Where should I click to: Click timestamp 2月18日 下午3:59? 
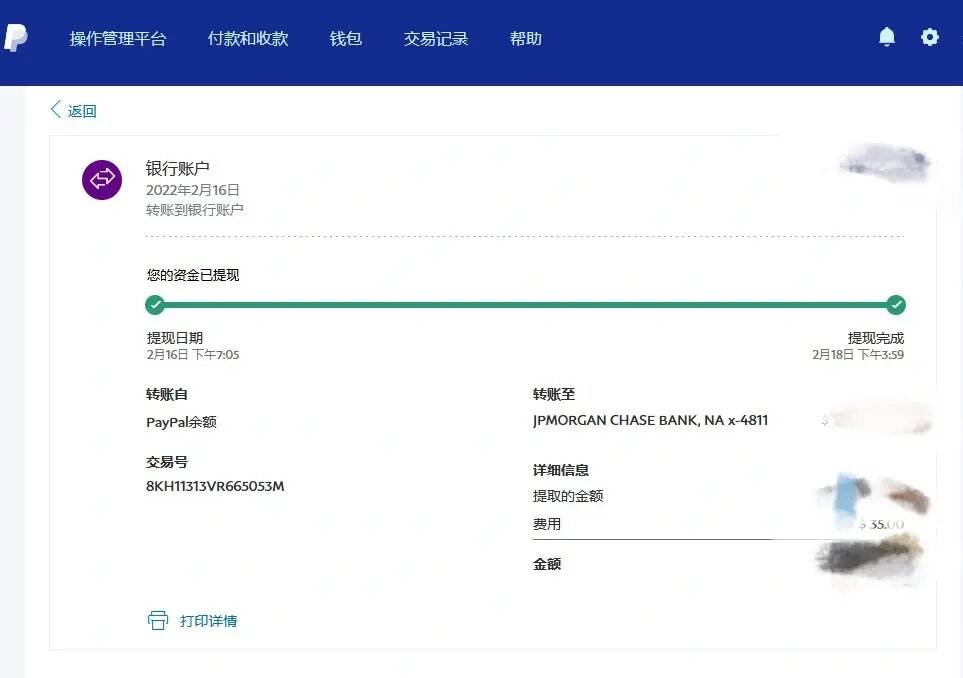click(858, 354)
